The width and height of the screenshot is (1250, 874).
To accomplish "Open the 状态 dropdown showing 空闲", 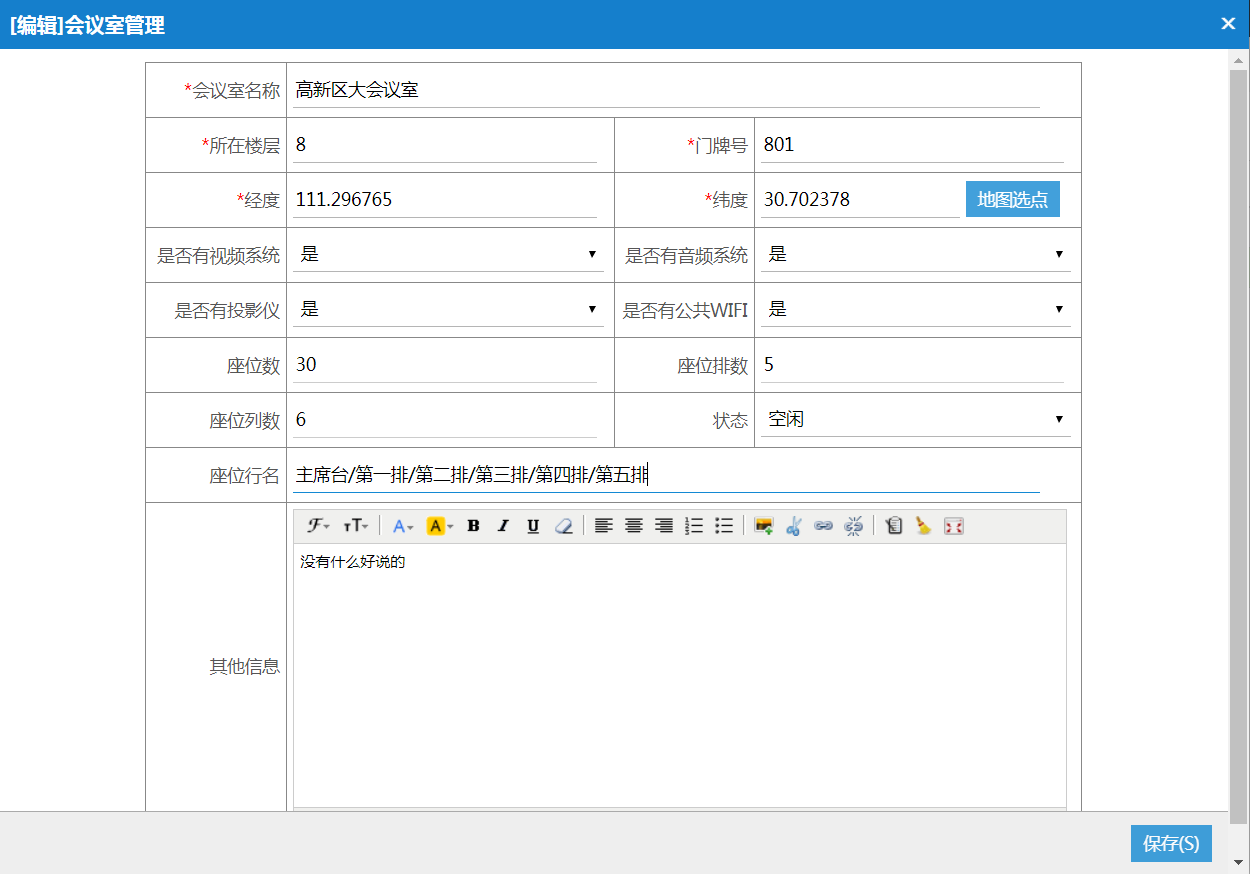I will click(916, 419).
